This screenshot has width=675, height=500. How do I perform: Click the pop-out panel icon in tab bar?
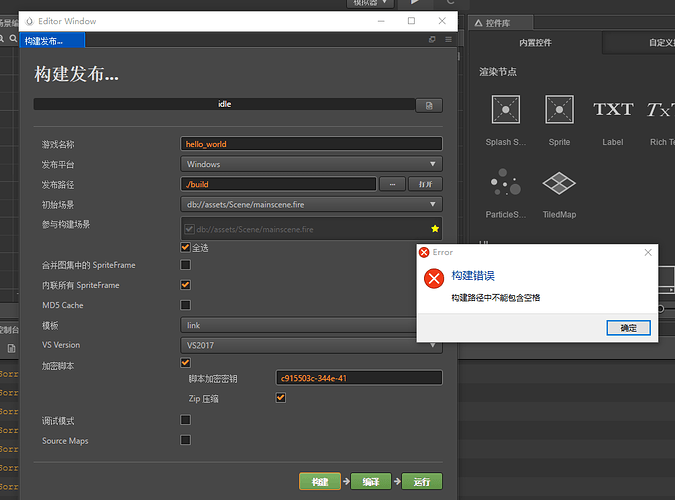[x=432, y=40]
